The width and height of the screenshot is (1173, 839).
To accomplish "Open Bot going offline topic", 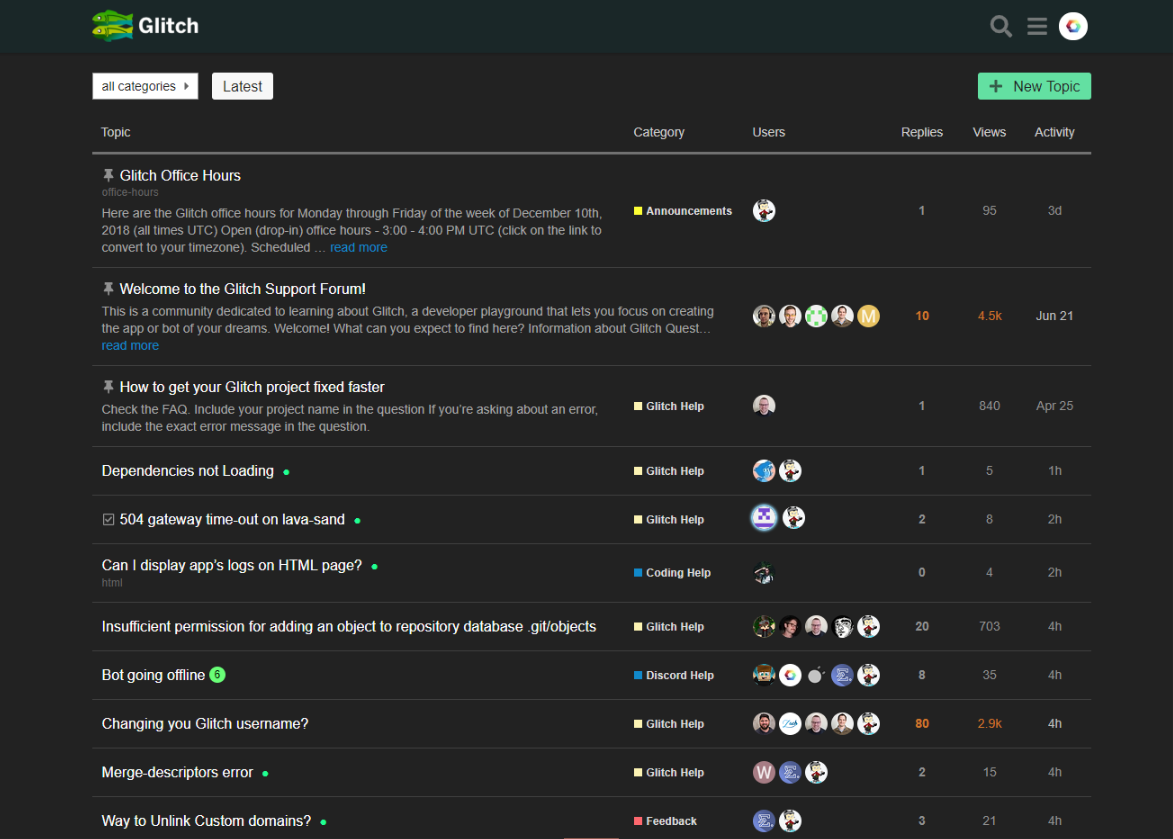I will (153, 675).
